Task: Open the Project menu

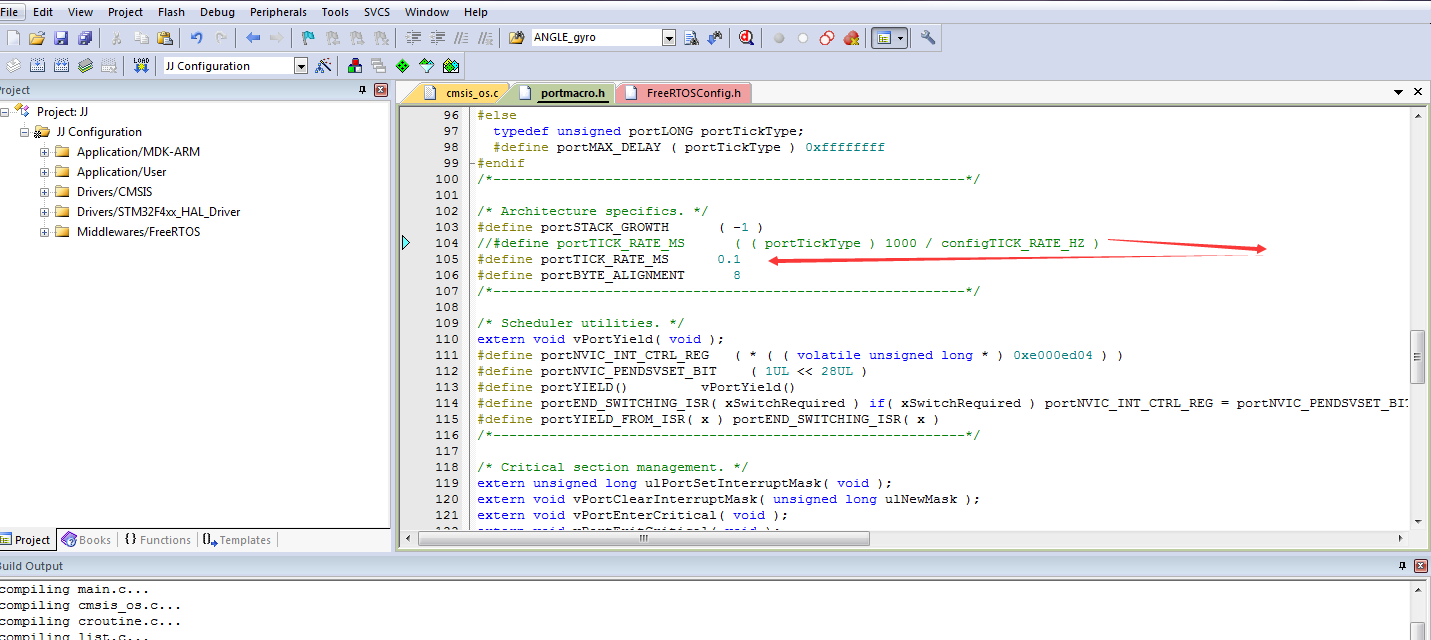Action: [x=125, y=12]
